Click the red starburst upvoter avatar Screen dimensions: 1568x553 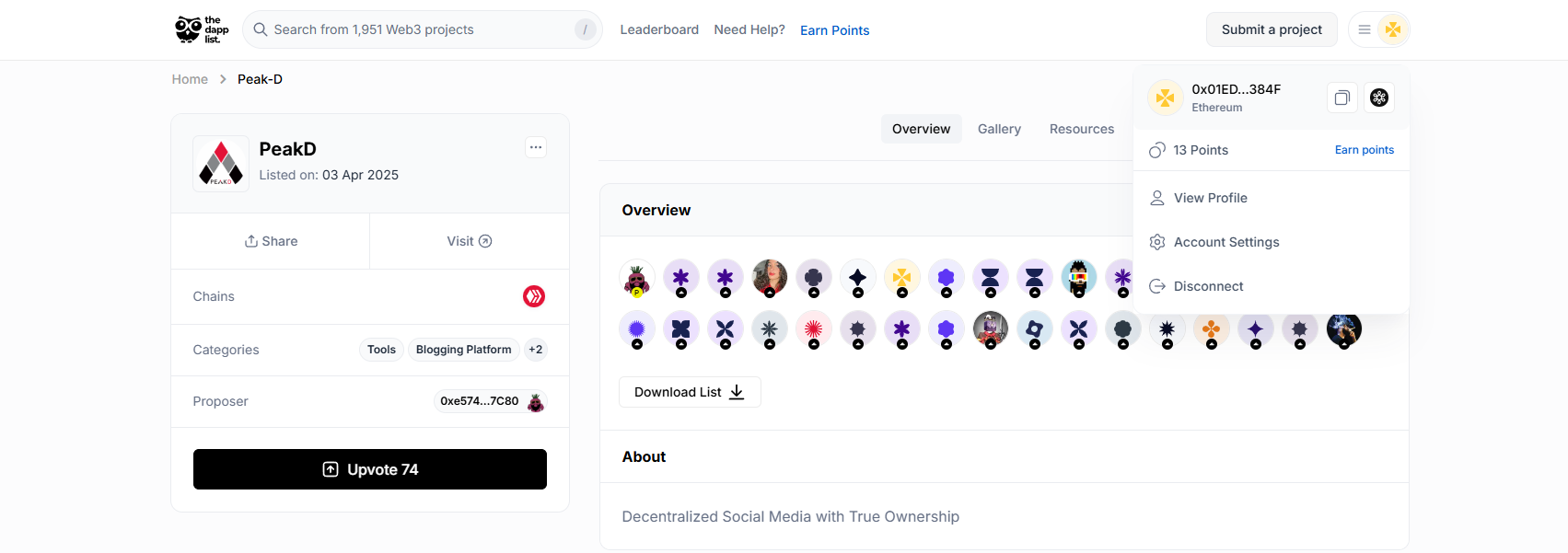pyautogui.click(x=814, y=328)
